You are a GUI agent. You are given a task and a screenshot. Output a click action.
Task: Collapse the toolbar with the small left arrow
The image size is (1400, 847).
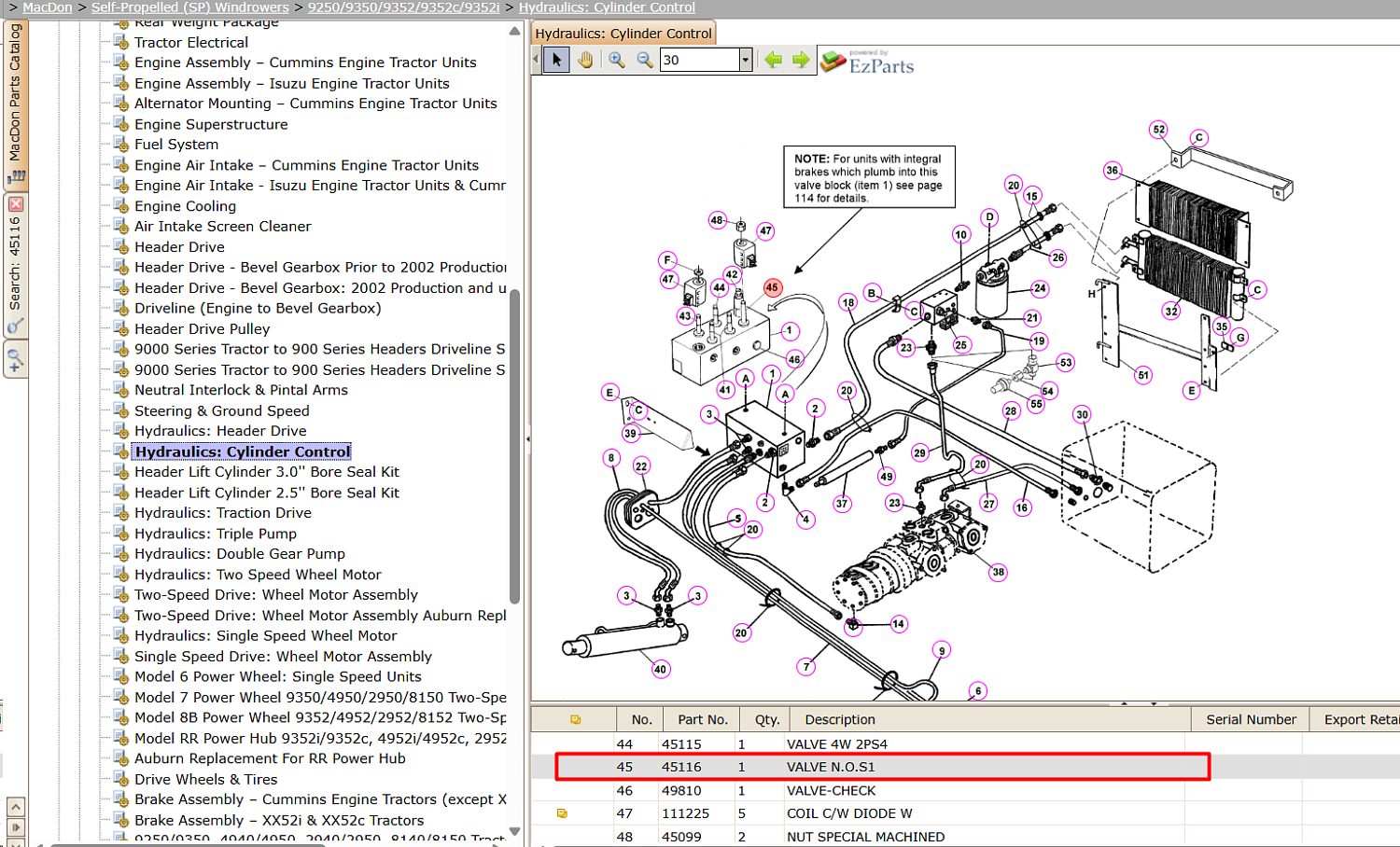[536, 60]
